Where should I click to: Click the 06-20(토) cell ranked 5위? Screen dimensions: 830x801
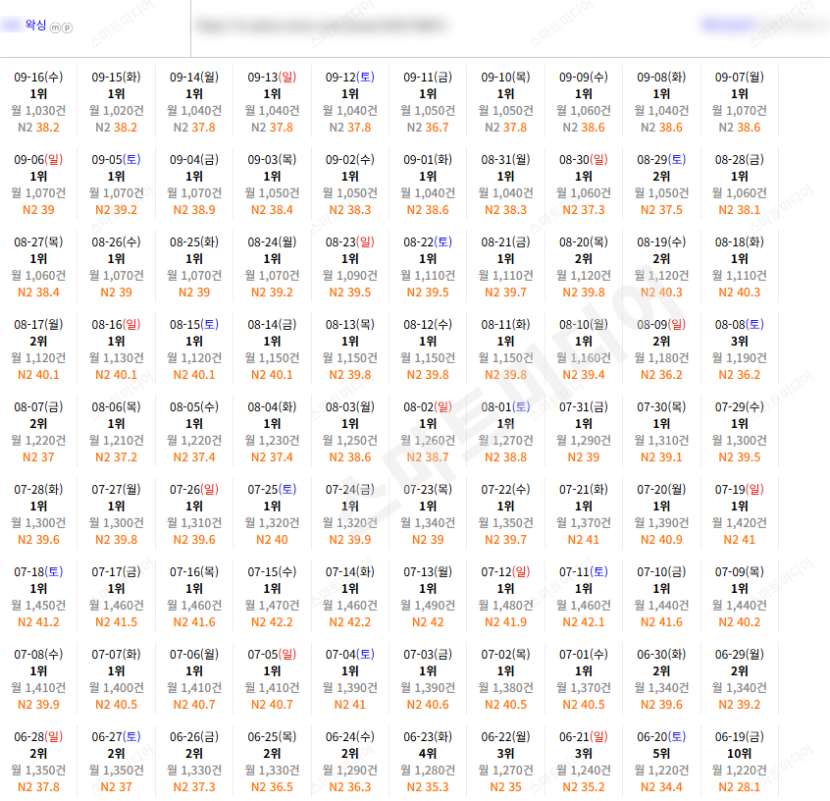click(661, 761)
